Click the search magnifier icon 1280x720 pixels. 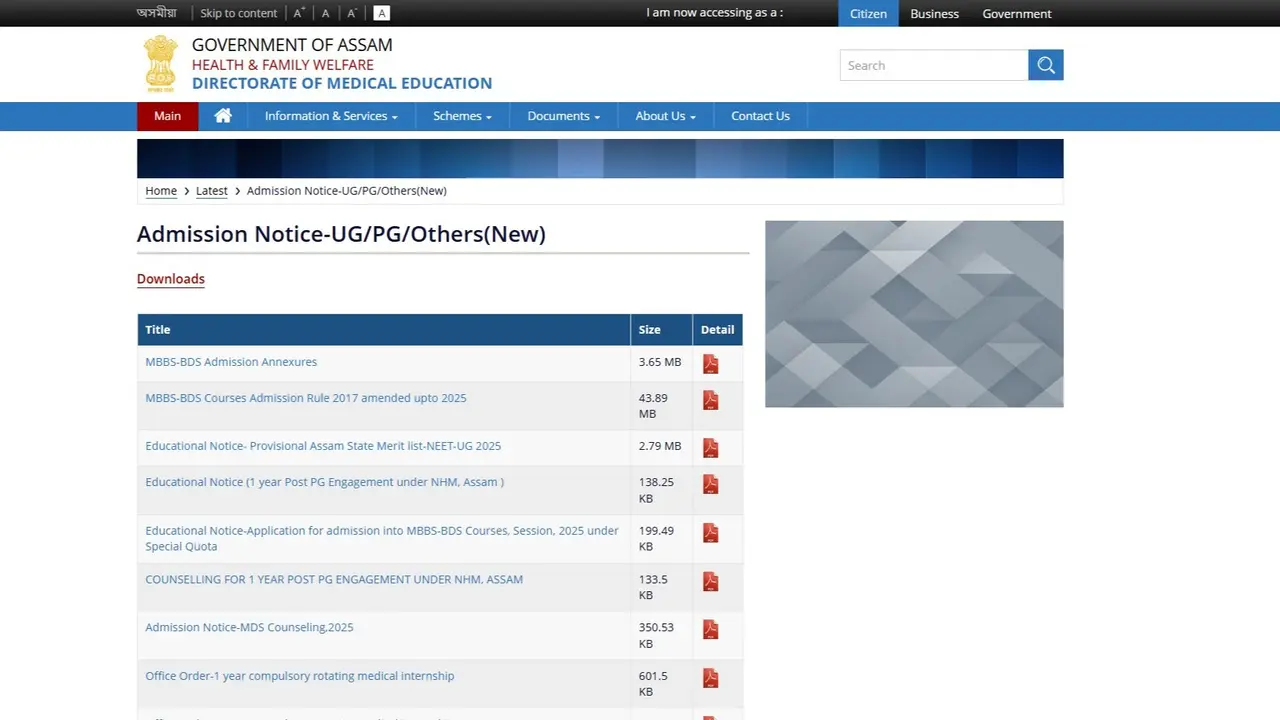click(1045, 65)
